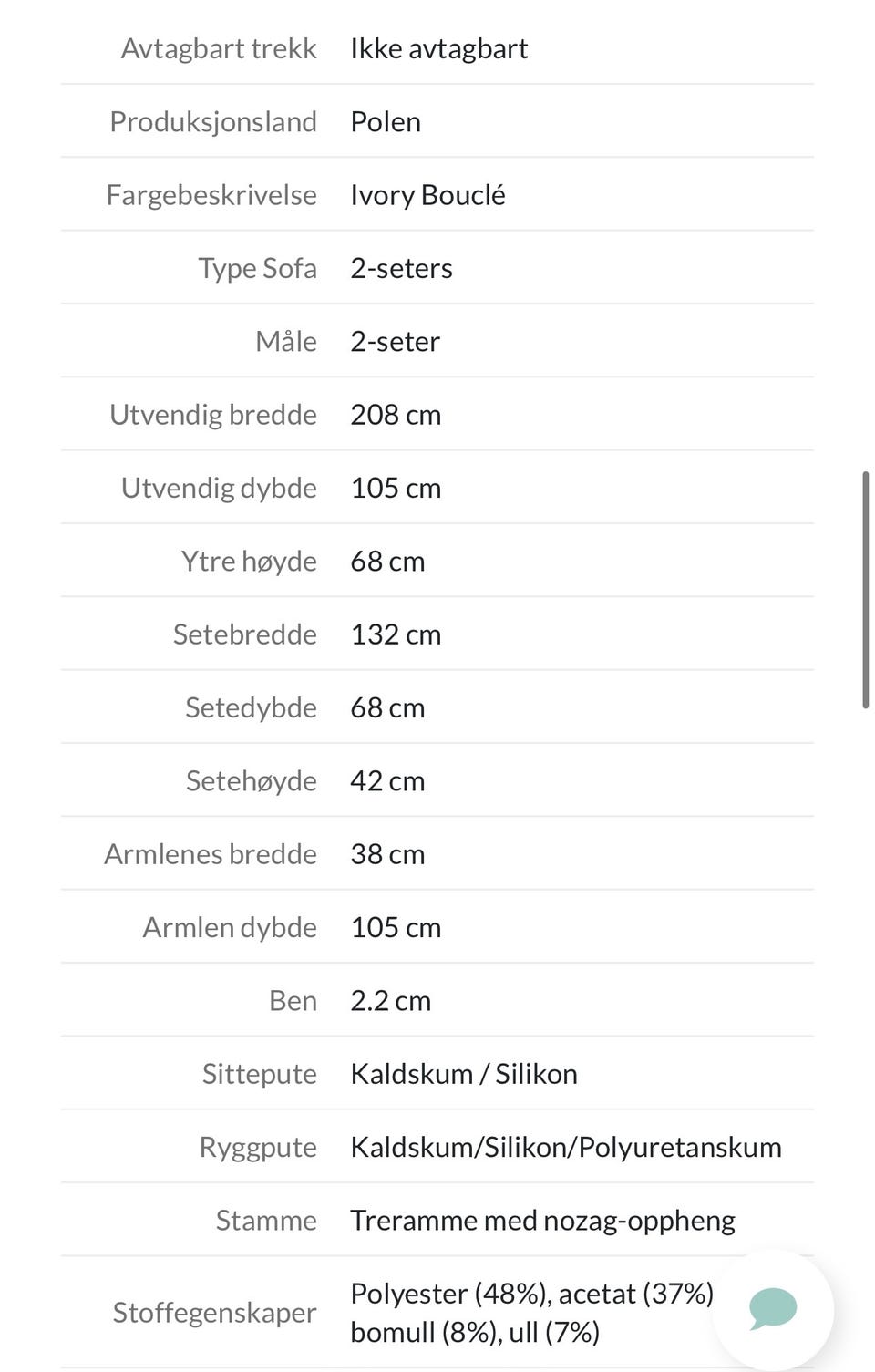This screenshot has width=875, height=1372.
Task: Click 'Treramme med nozag-oppheng' frame value
Action: (x=542, y=1221)
